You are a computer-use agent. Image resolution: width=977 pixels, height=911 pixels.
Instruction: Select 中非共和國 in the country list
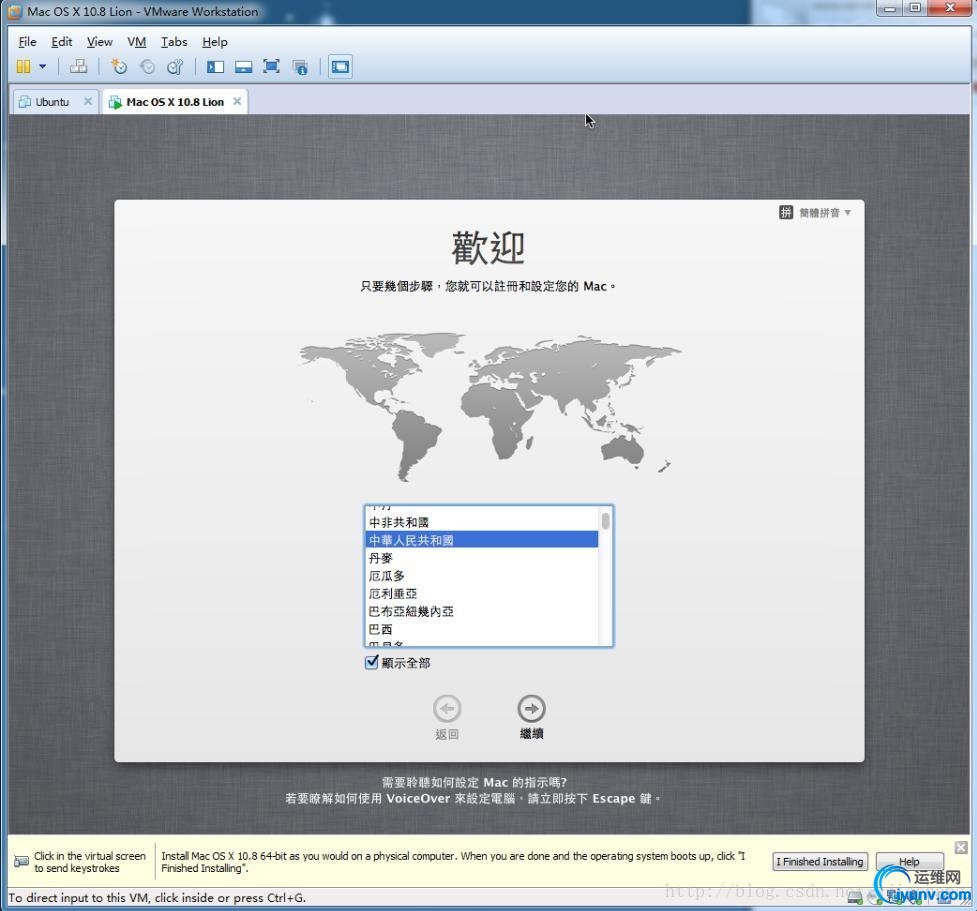481,522
